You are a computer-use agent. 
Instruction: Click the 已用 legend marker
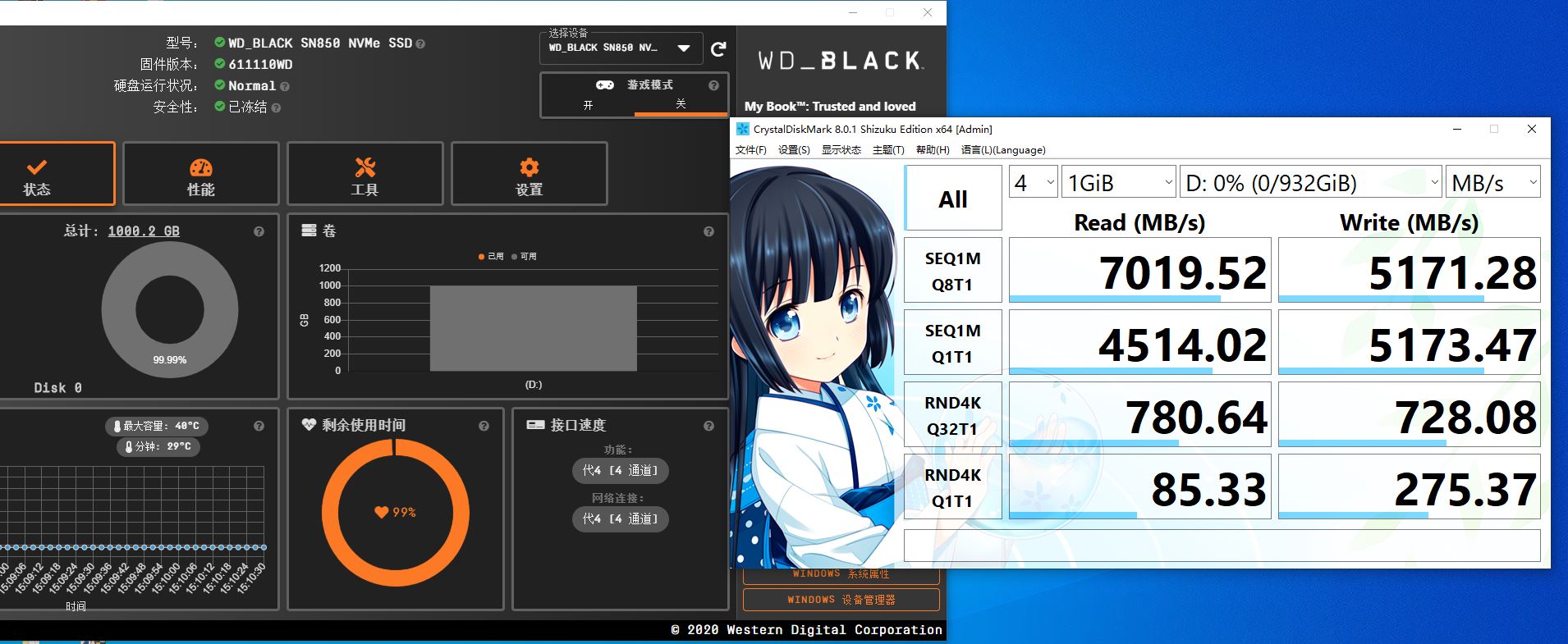[x=482, y=257]
